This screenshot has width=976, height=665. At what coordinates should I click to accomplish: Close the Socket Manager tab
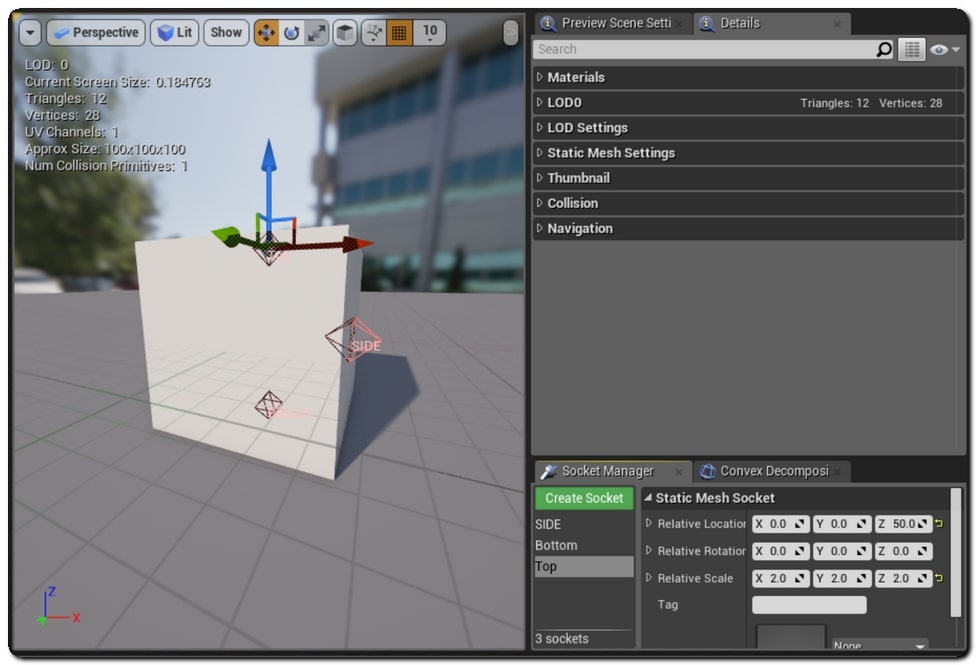(678, 473)
